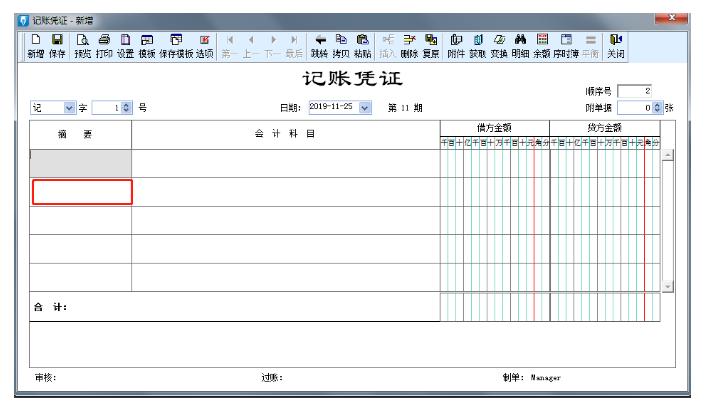Click the 获取 (Fetch) icon
The image size is (710, 414).
pyautogui.click(x=478, y=46)
